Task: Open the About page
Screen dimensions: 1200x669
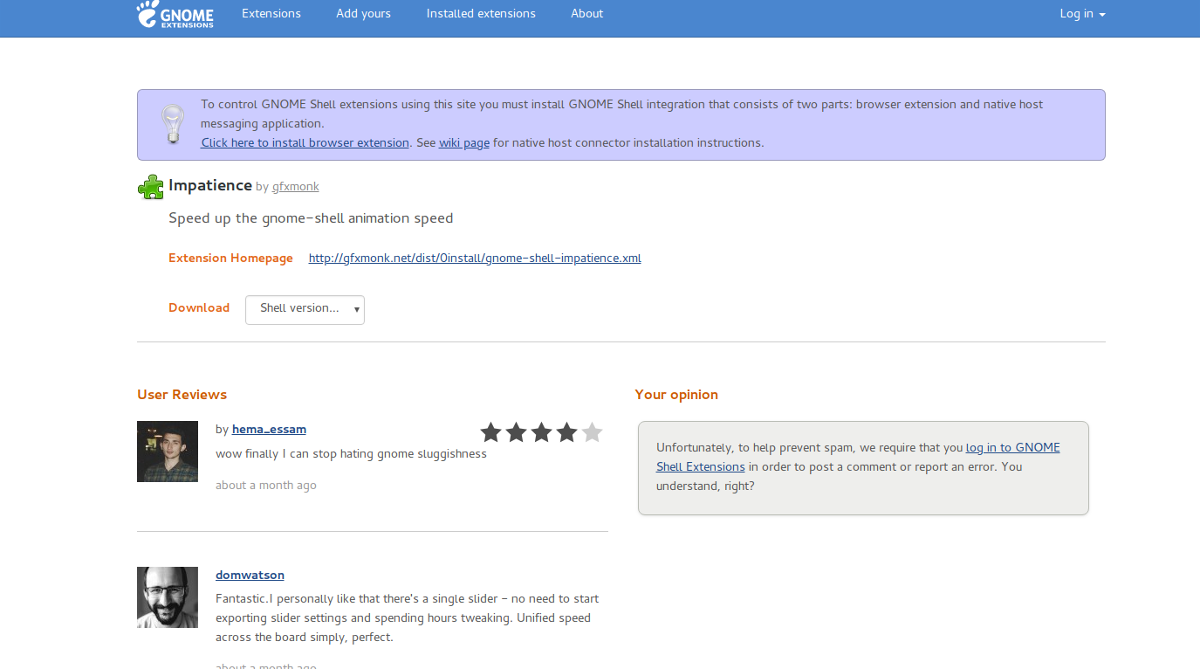Action: (587, 14)
